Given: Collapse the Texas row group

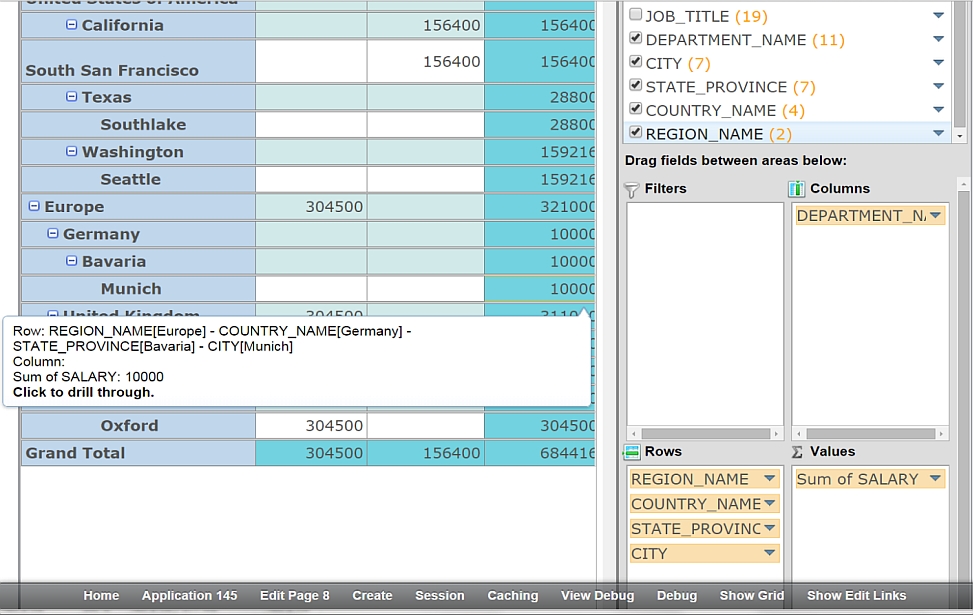Looking at the screenshot, I should (72, 96).
